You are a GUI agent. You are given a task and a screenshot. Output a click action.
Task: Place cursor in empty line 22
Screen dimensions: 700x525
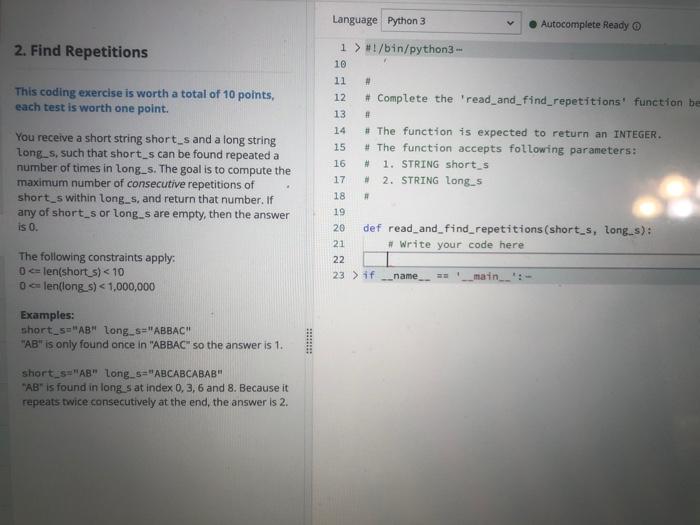pos(531,260)
